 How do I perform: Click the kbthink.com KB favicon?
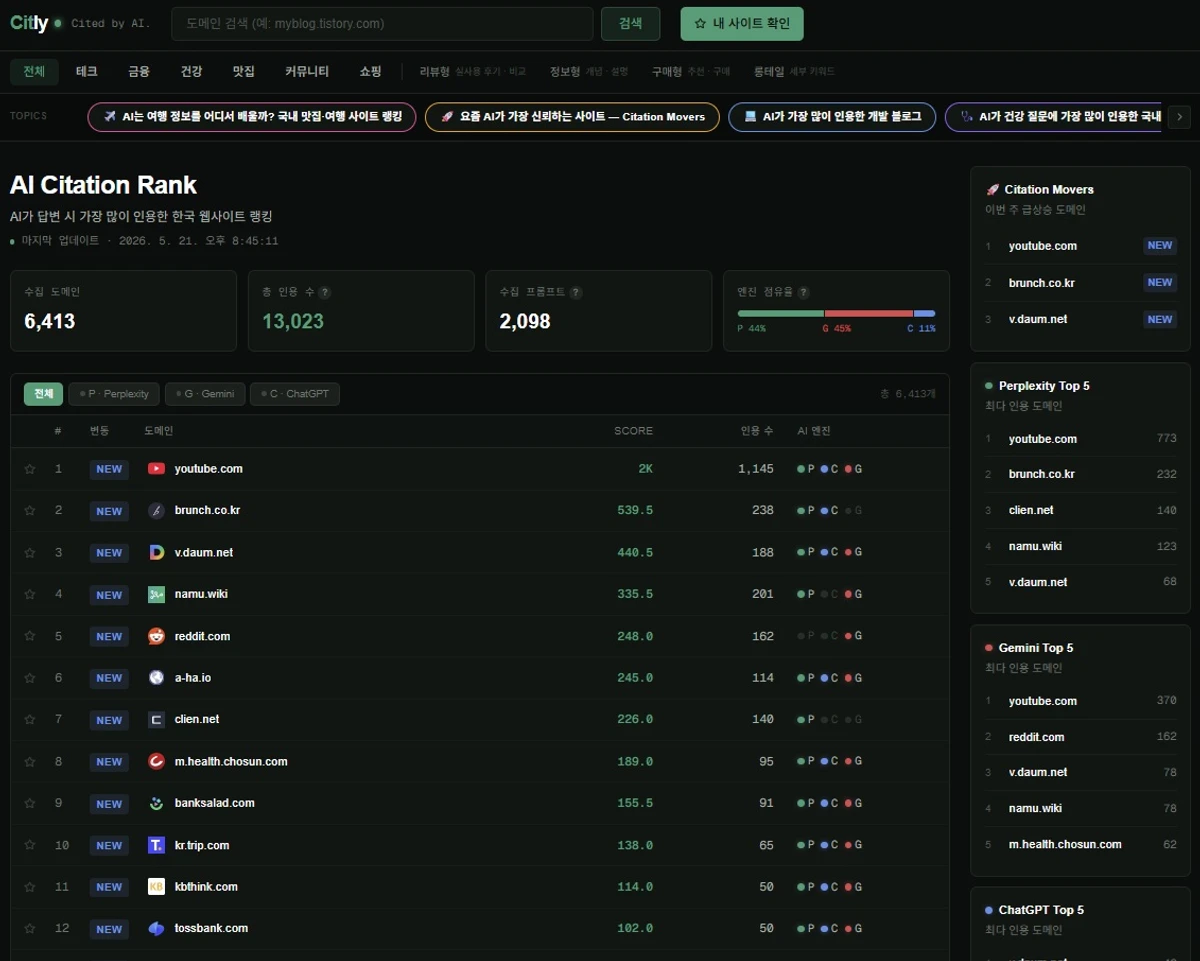coord(156,887)
